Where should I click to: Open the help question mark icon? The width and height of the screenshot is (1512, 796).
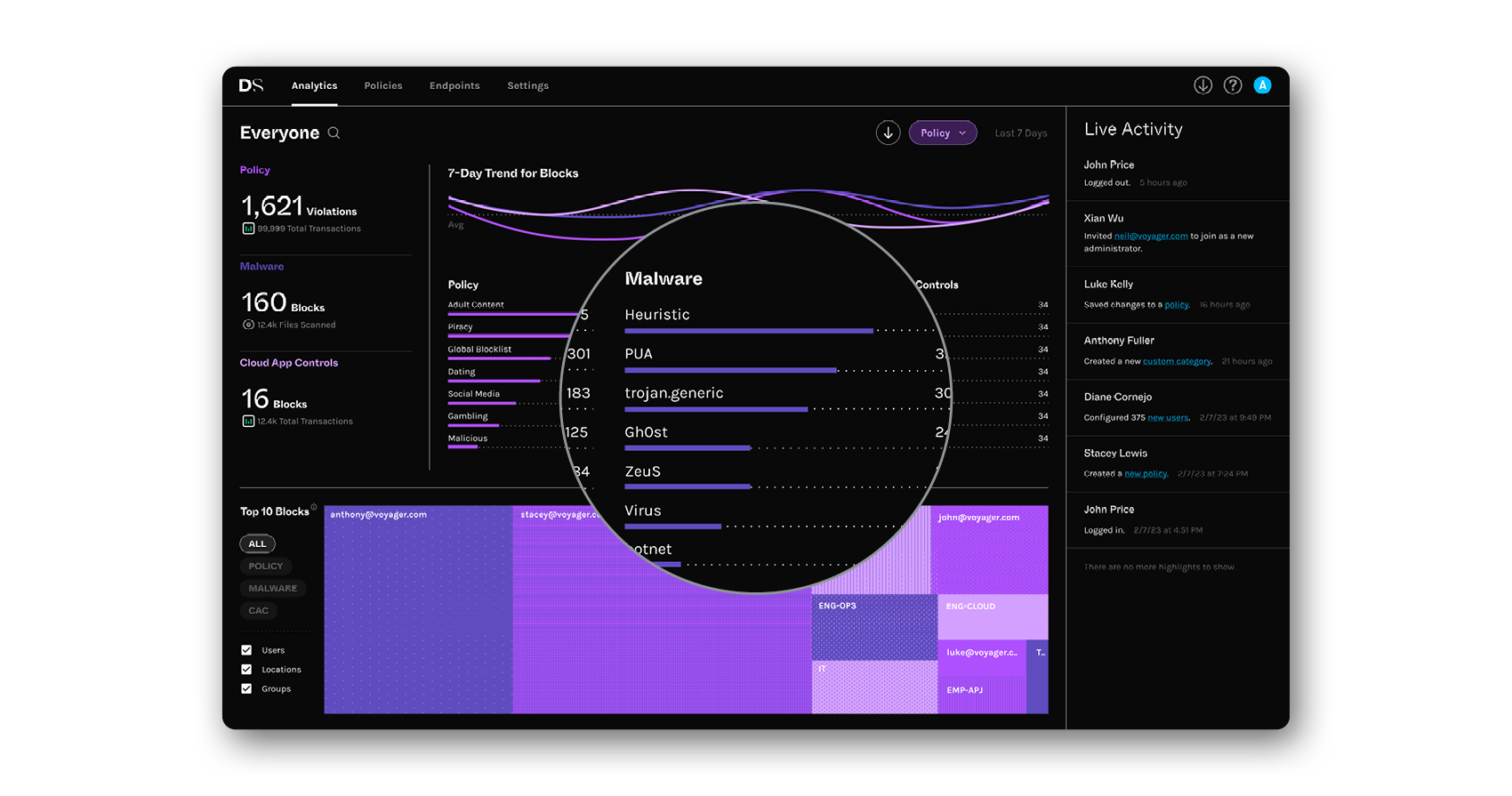click(1233, 85)
